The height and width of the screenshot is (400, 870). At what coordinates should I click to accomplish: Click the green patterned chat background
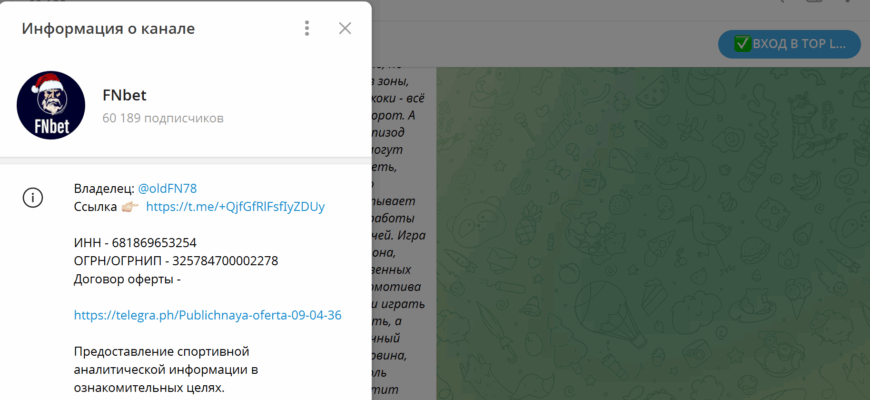(650, 240)
